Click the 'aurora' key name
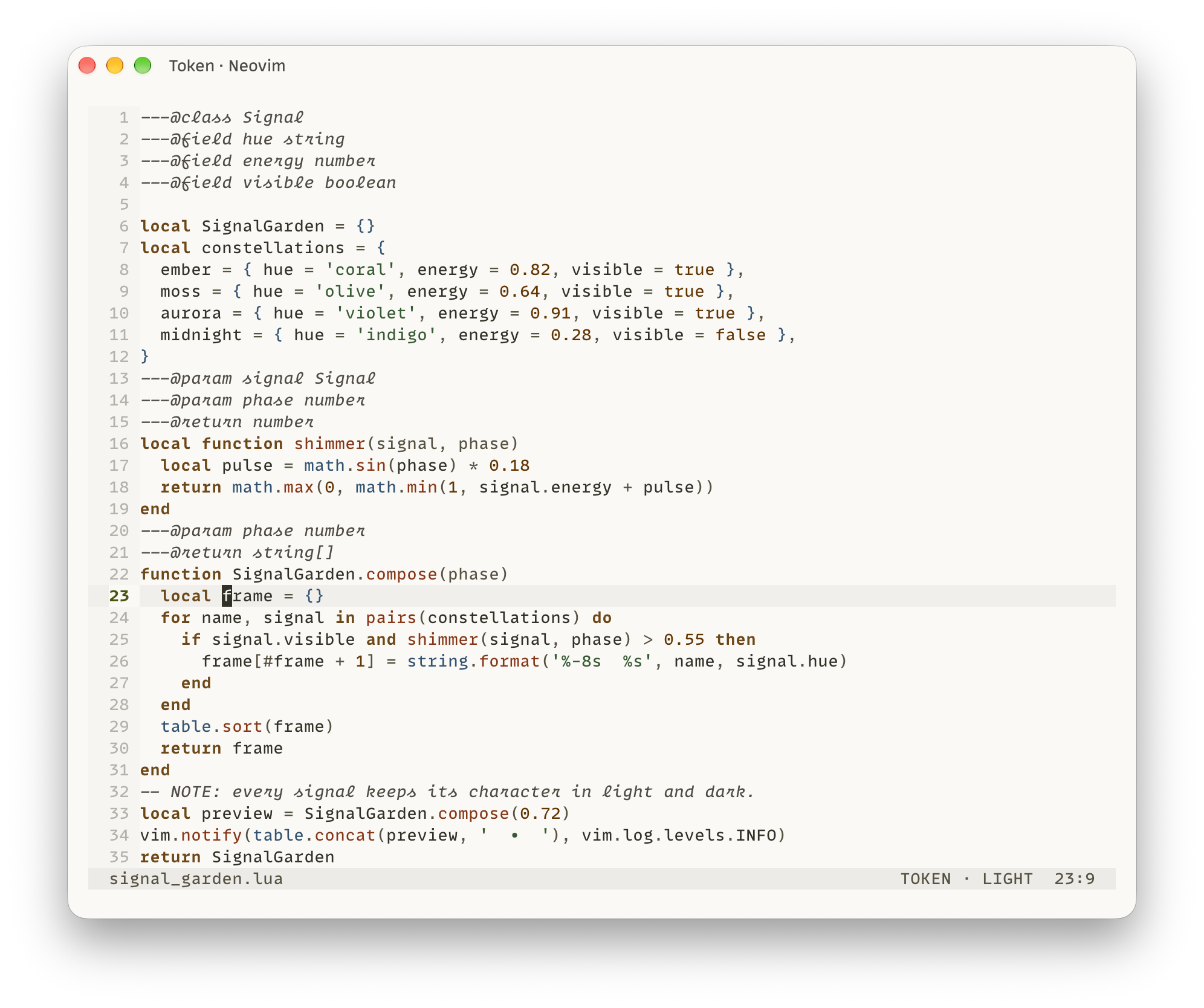The height and width of the screenshot is (1008, 1204). [x=191, y=313]
